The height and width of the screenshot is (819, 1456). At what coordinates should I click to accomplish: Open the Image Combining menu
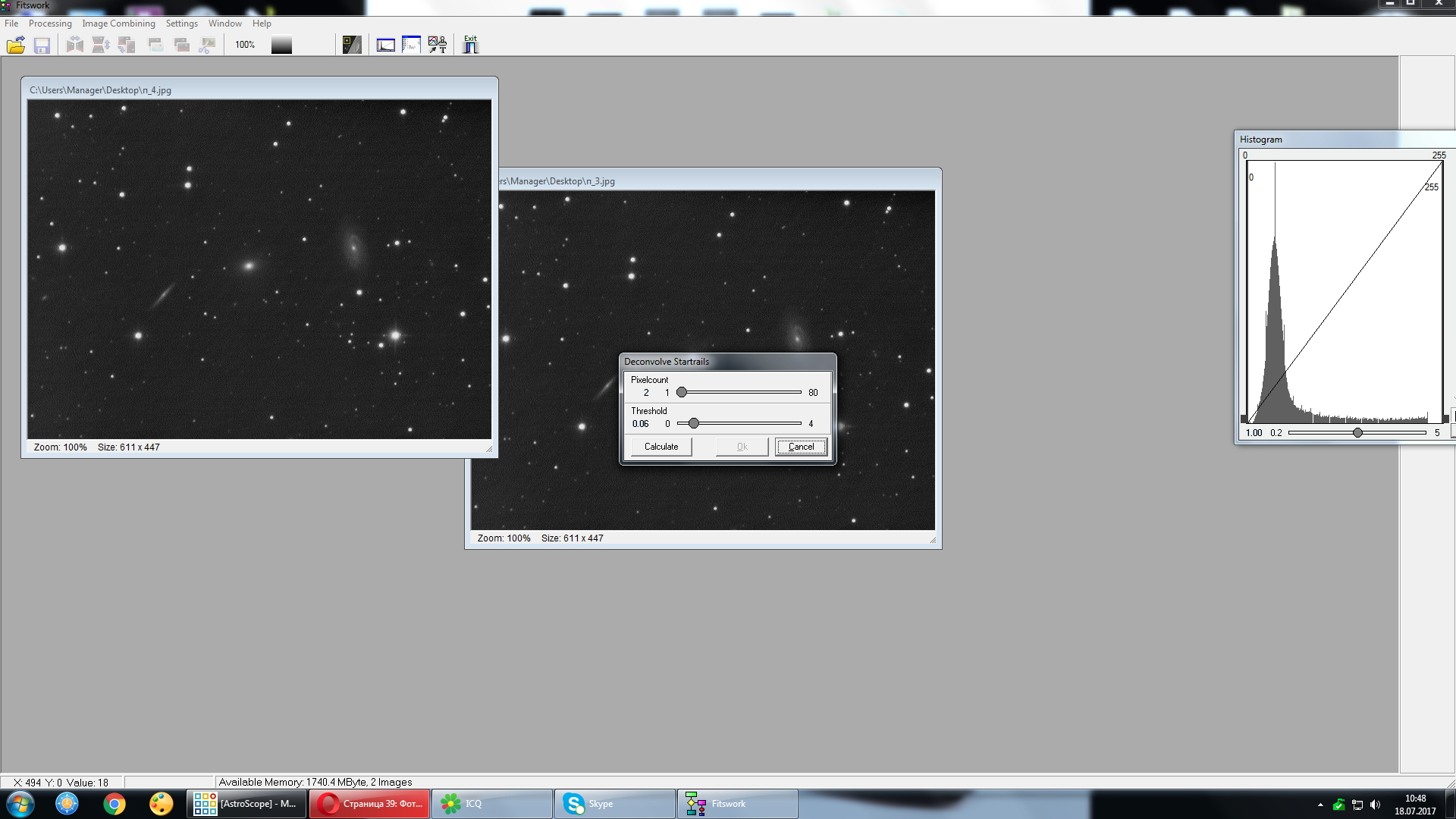point(118,24)
